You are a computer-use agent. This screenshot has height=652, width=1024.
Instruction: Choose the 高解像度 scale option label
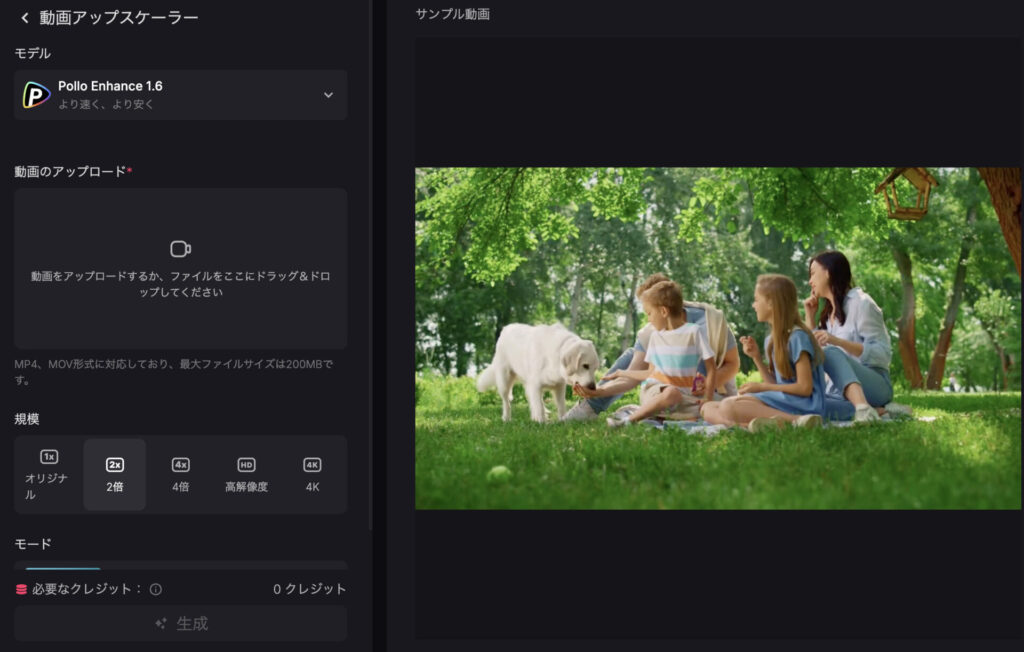(246, 487)
